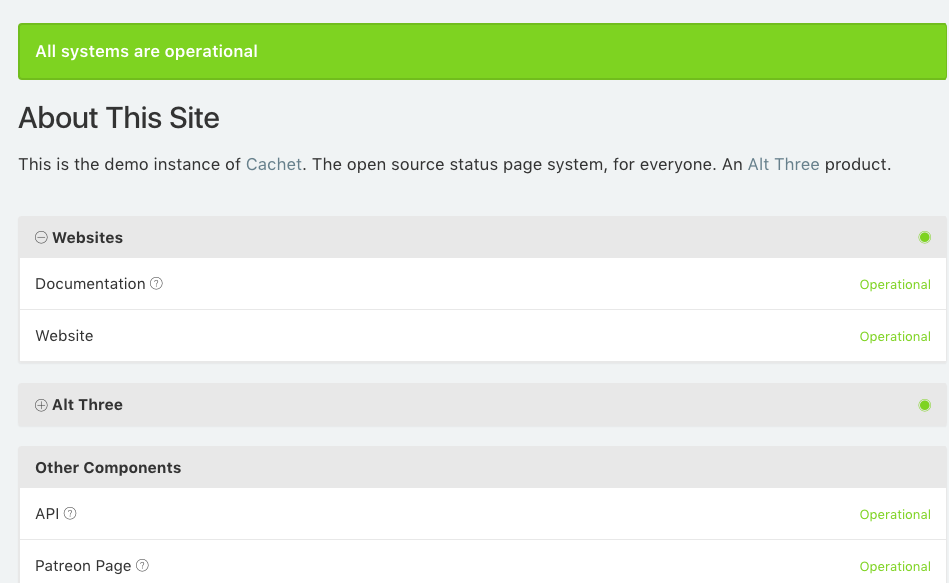Image resolution: width=949 pixels, height=583 pixels.
Task: Open the Alt Three product link
Action: (x=783, y=164)
